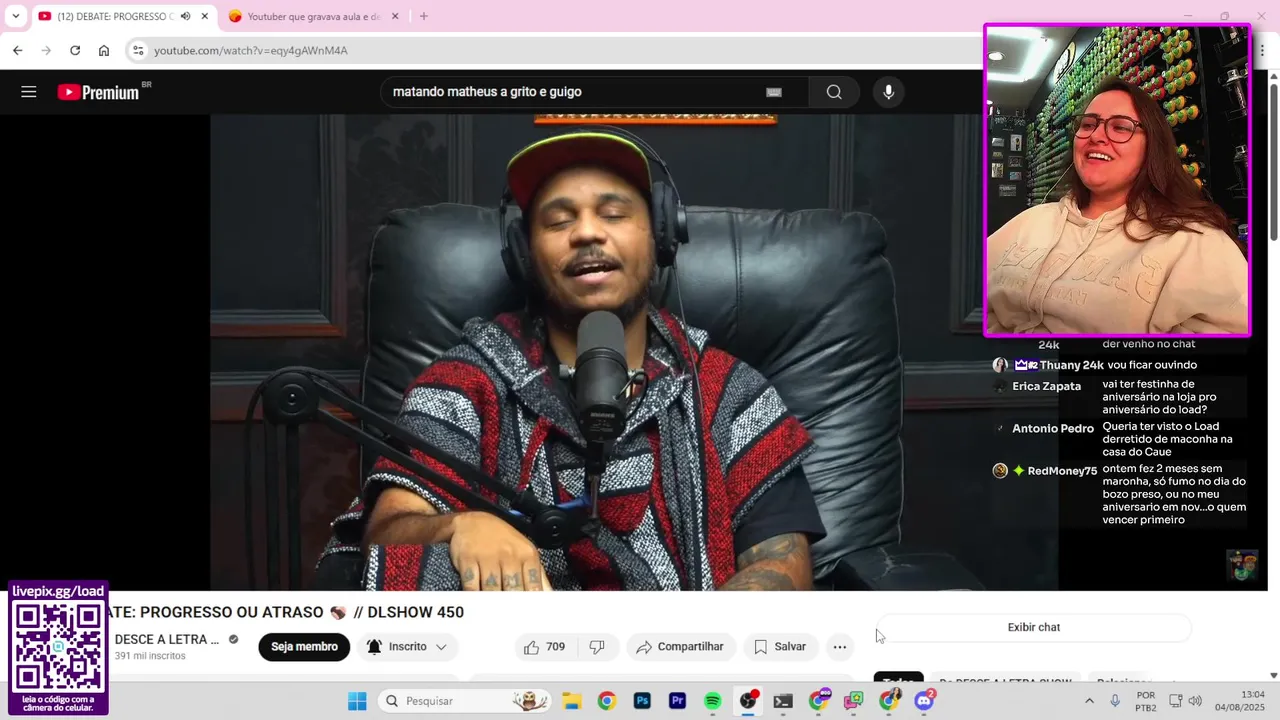Reload the current page
This screenshot has width=1280, height=720.
tap(75, 50)
